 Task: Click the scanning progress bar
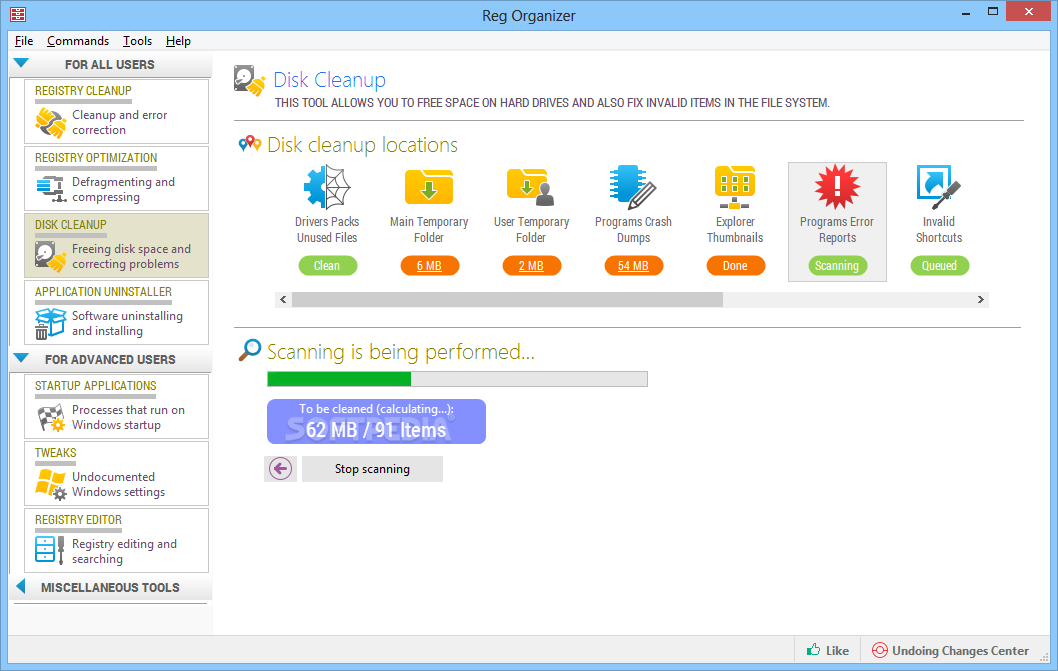tap(457, 379)
